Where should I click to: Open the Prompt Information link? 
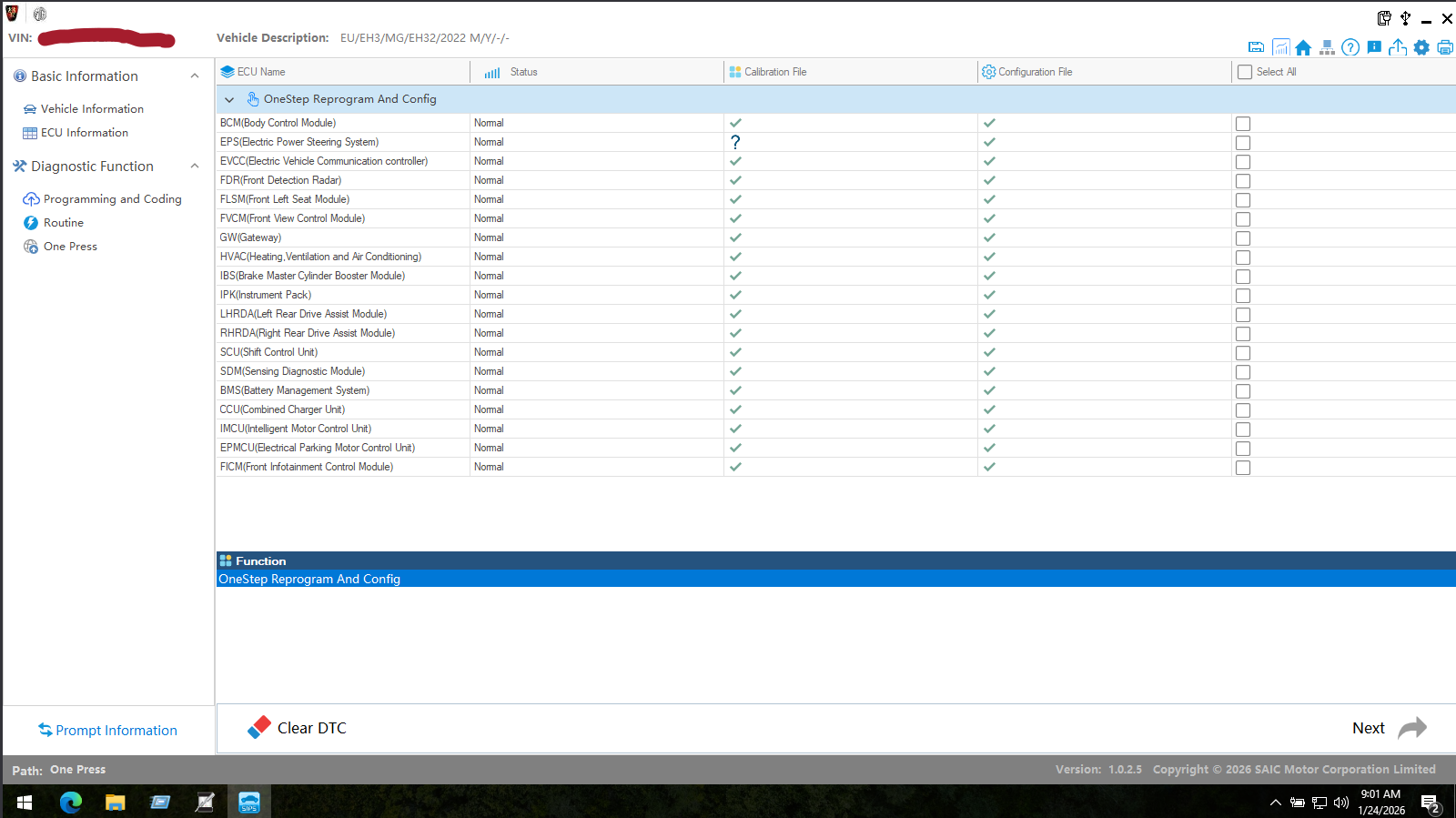click(116, 731)
